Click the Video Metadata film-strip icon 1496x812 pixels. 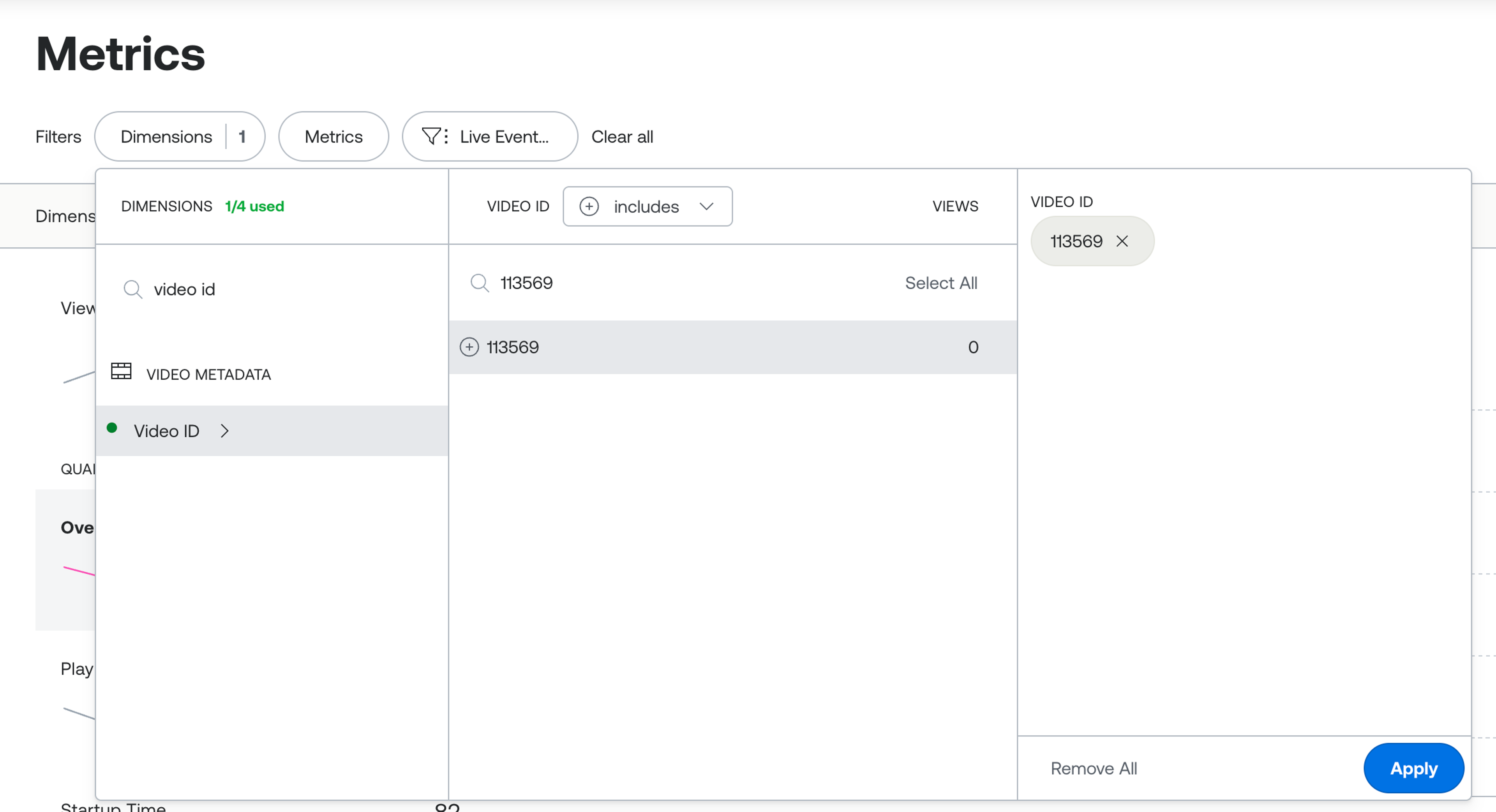pos(121,372)
